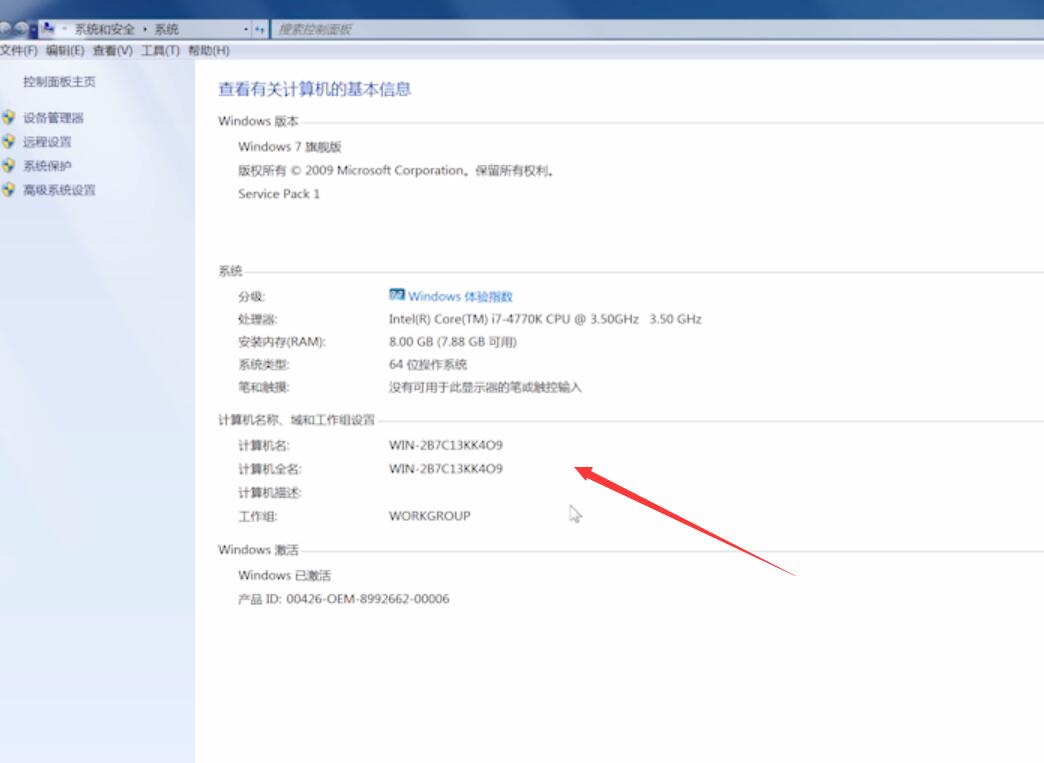The height and width of the screenshot is (763, 1044).
Task: Click the 处理器 label
Action: click(258, 319)
